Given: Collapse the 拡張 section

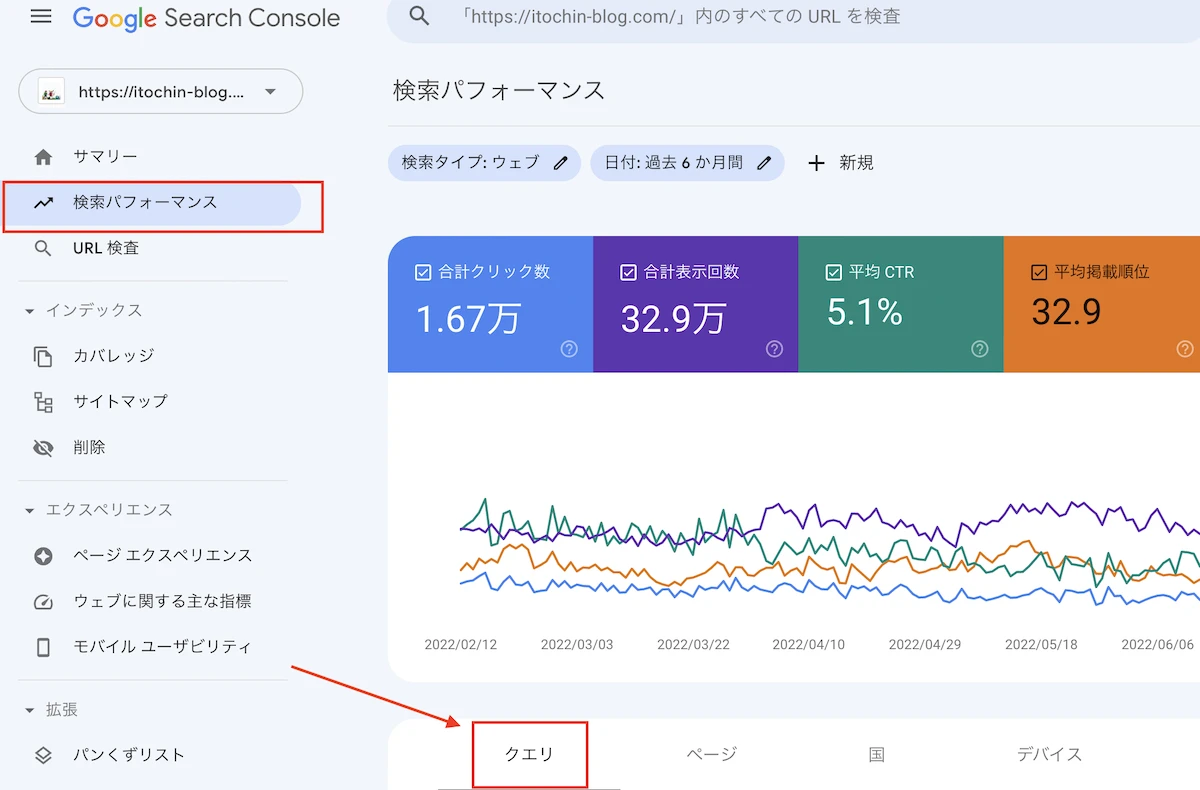Looking at the screenshot, I should pyautogui.click(x=29, y=710).
